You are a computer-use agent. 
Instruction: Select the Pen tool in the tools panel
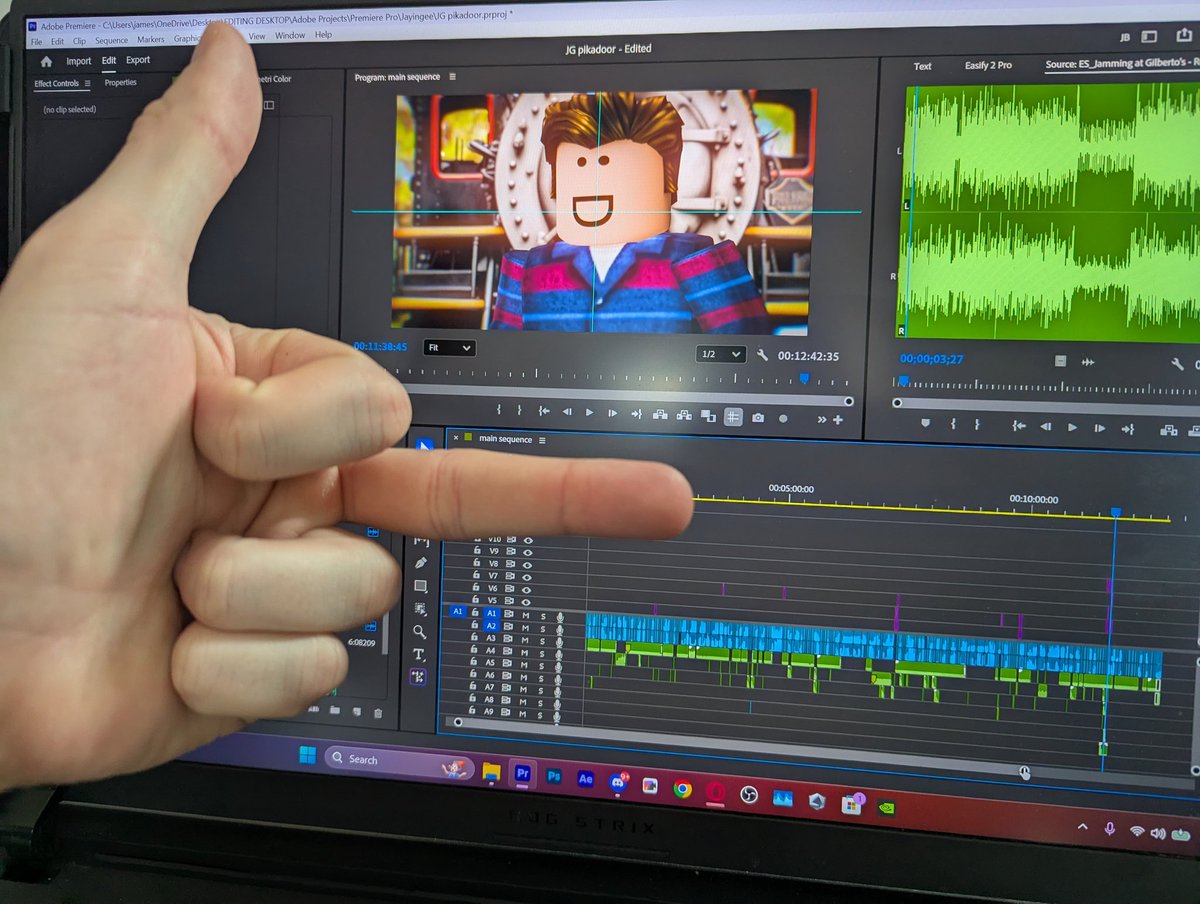[420, 563]
